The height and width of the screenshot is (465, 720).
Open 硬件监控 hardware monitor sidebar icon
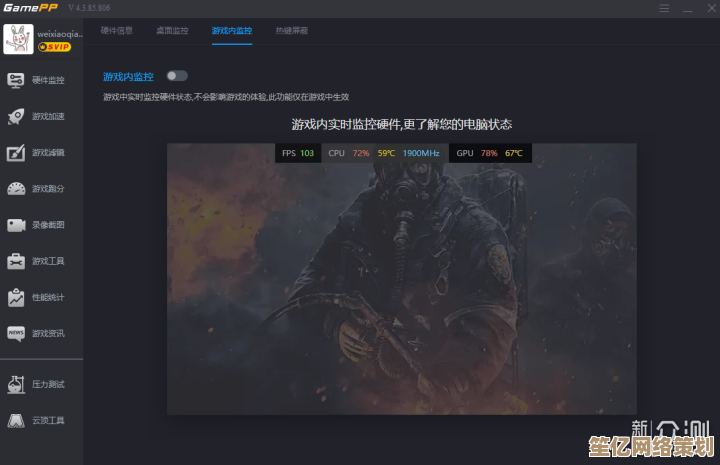16,80
